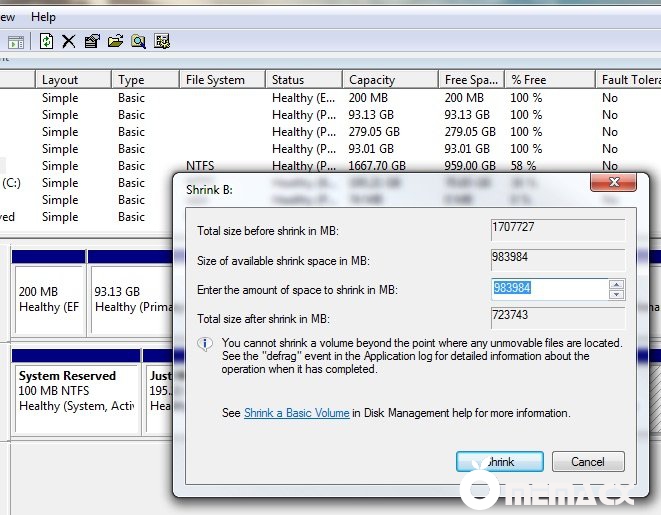The width and height of the screenshot is (661, 515).
Task: Click the Refresh toolbar icon
Action: pyautogui.click(x=46, y=41)
